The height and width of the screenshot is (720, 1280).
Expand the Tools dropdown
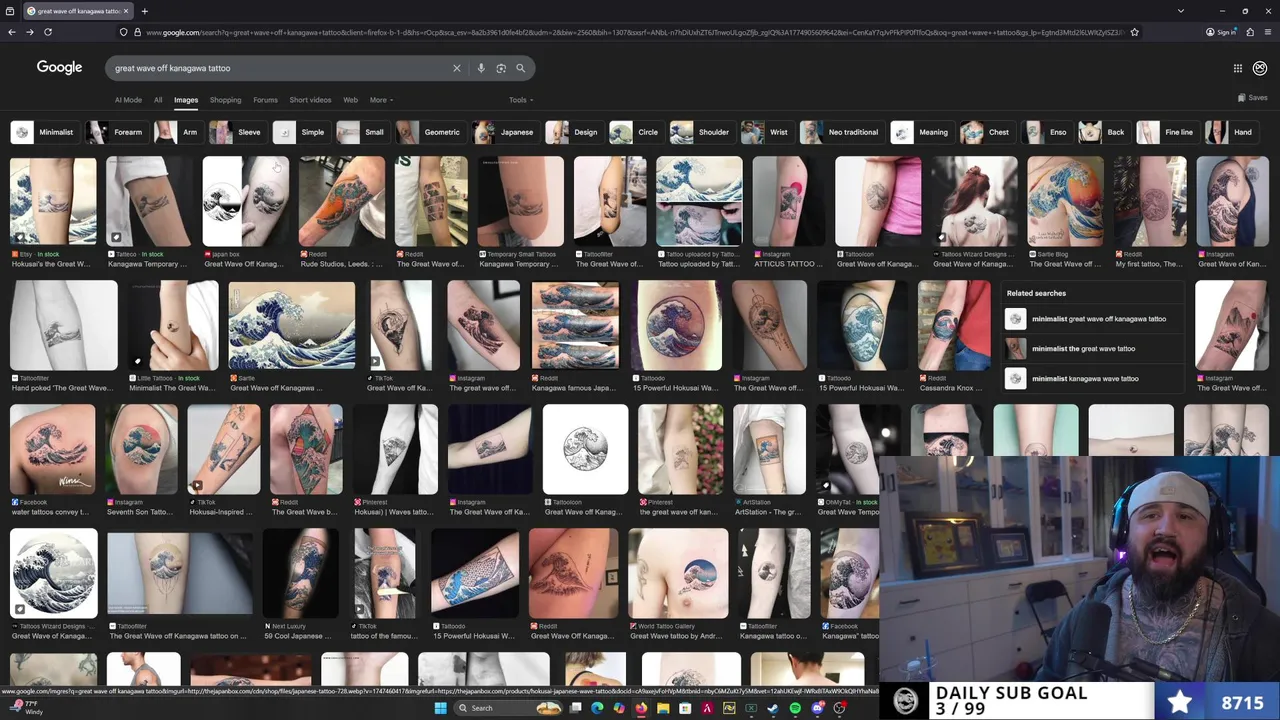coord(521,100)
